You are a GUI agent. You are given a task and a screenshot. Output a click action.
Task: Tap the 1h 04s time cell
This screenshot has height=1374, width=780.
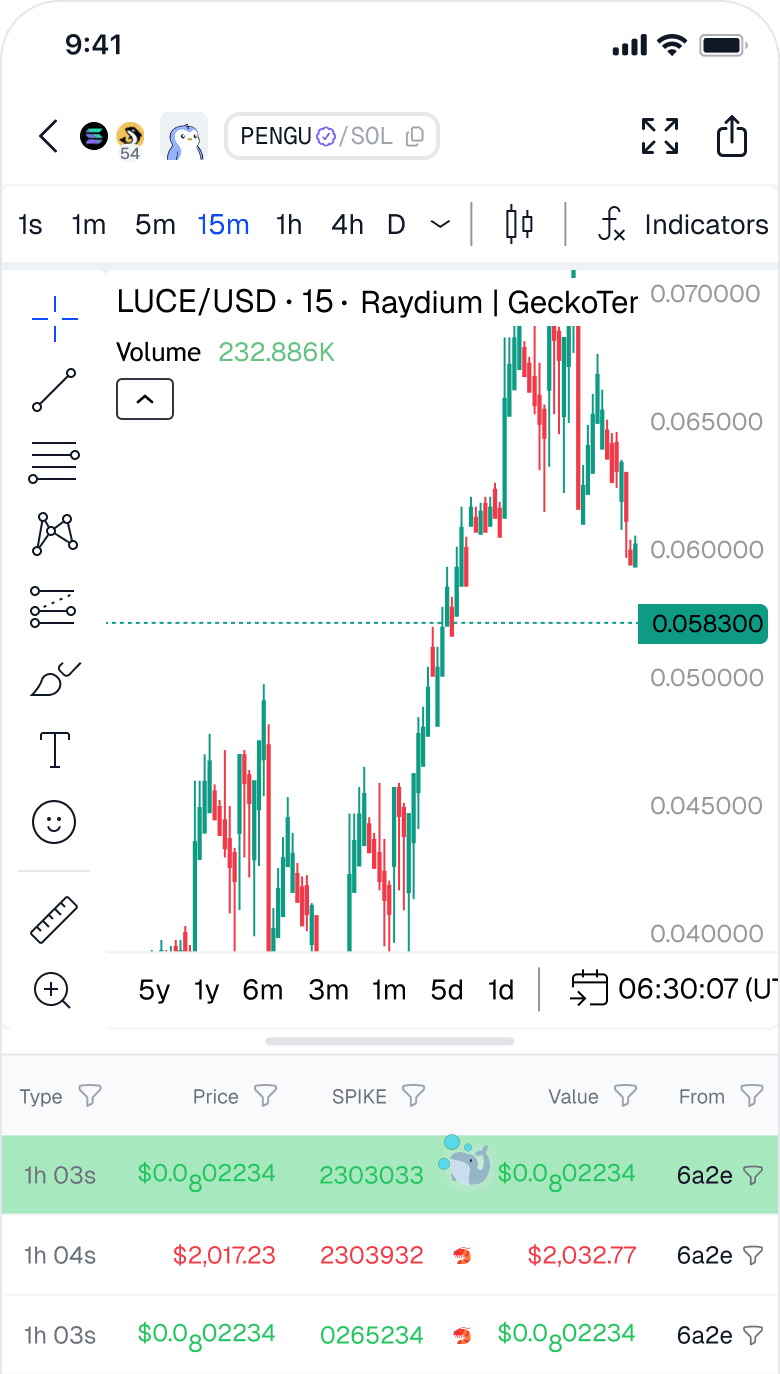[x=60, y=1254]
